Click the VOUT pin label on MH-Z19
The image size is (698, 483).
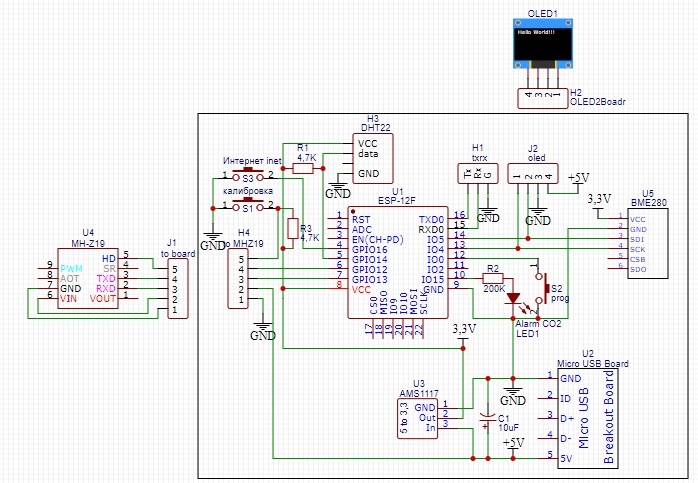103,299
